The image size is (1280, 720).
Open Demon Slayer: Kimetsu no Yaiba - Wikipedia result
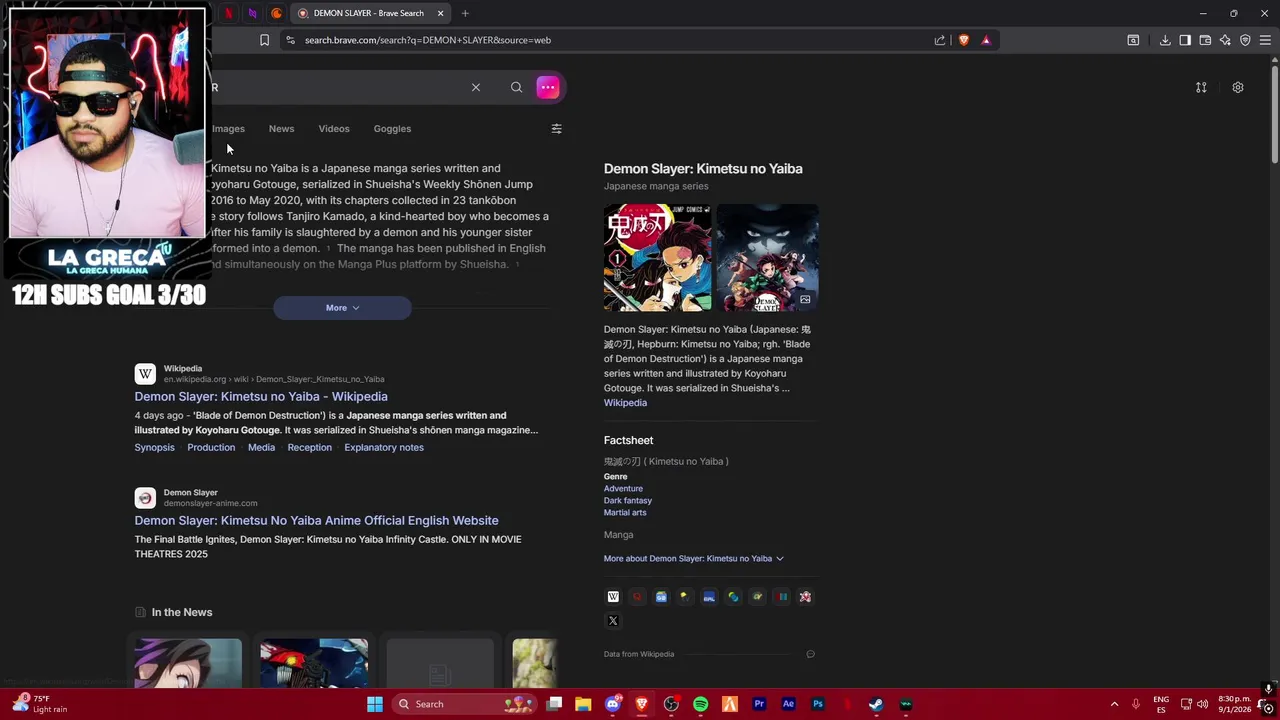coord(261,396)
